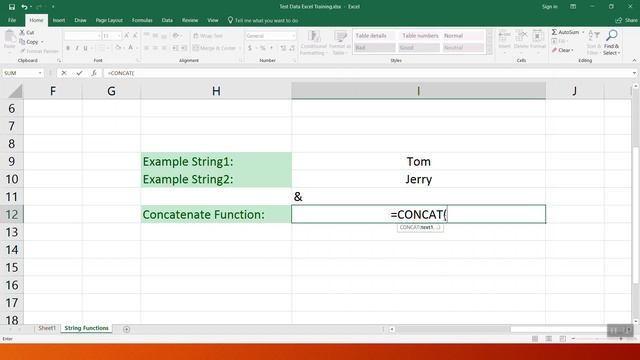Open the AutoSum dropdown arrow
The width and height of the screenshot is (640, 360).
[583, 32]
